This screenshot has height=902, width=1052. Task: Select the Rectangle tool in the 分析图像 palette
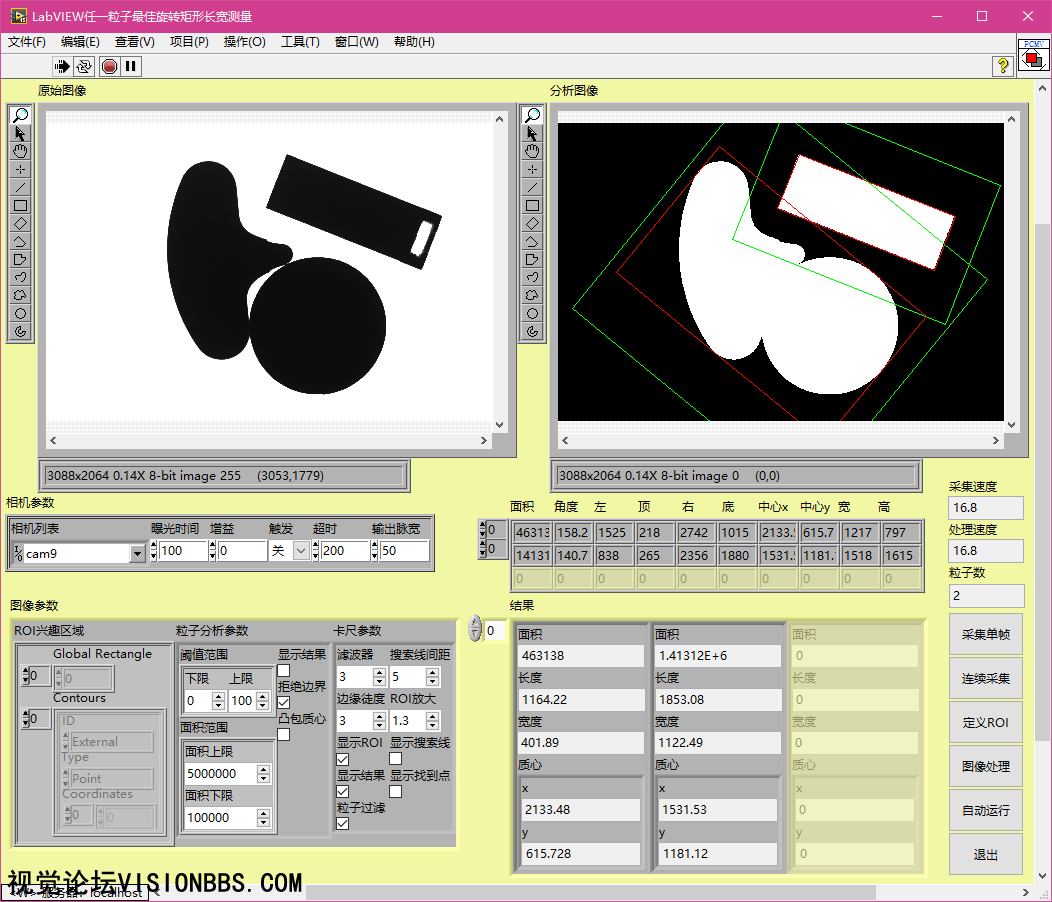(532, 205)
